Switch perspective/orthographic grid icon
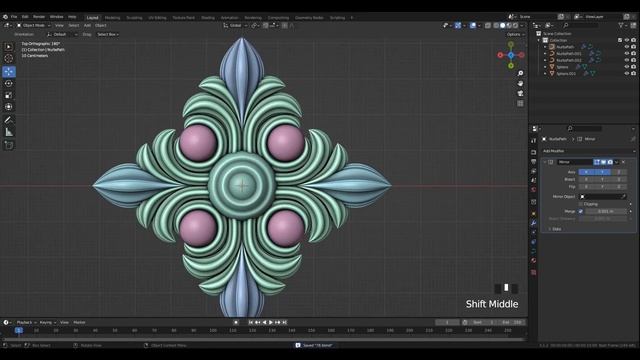The height and width of the screenshot is (360, 640). click(x=520, y=104)
